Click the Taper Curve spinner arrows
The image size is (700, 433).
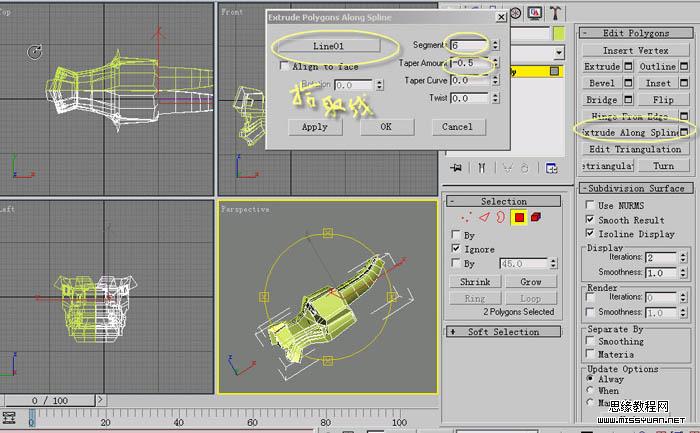click(x=495, y=80)
